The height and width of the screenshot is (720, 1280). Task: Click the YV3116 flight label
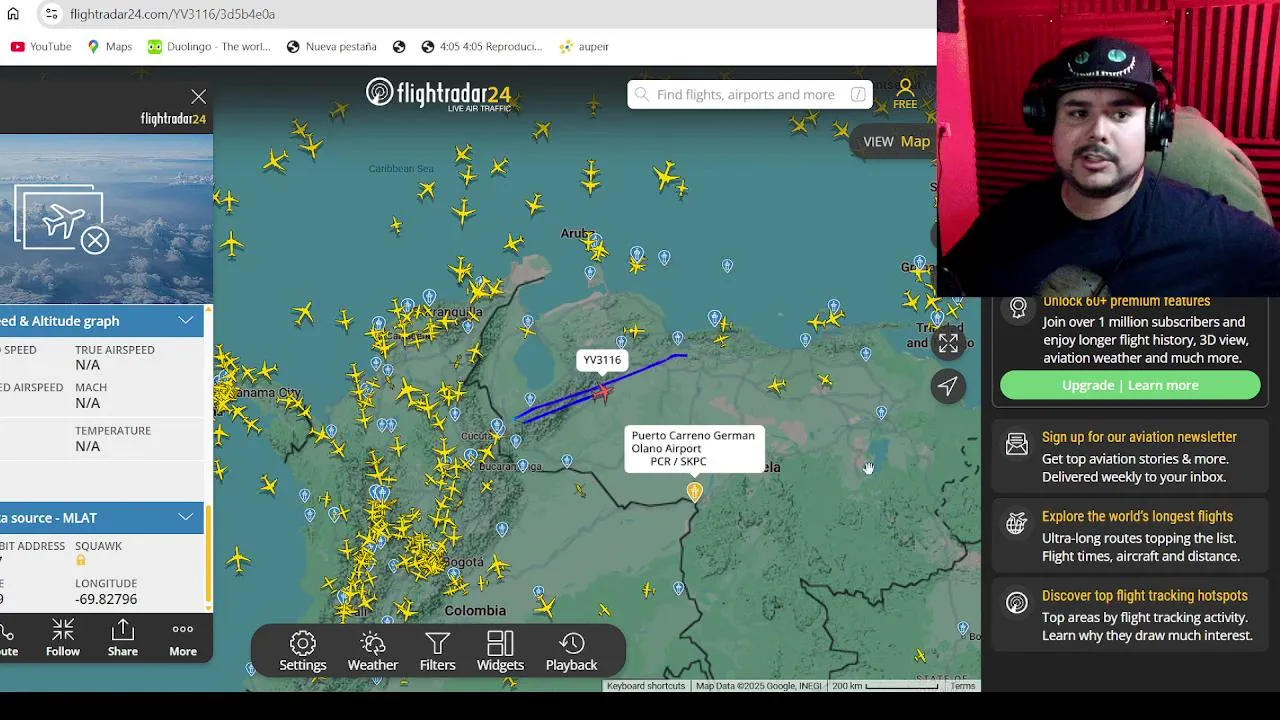pyautogui.click(x=602, y=360)
